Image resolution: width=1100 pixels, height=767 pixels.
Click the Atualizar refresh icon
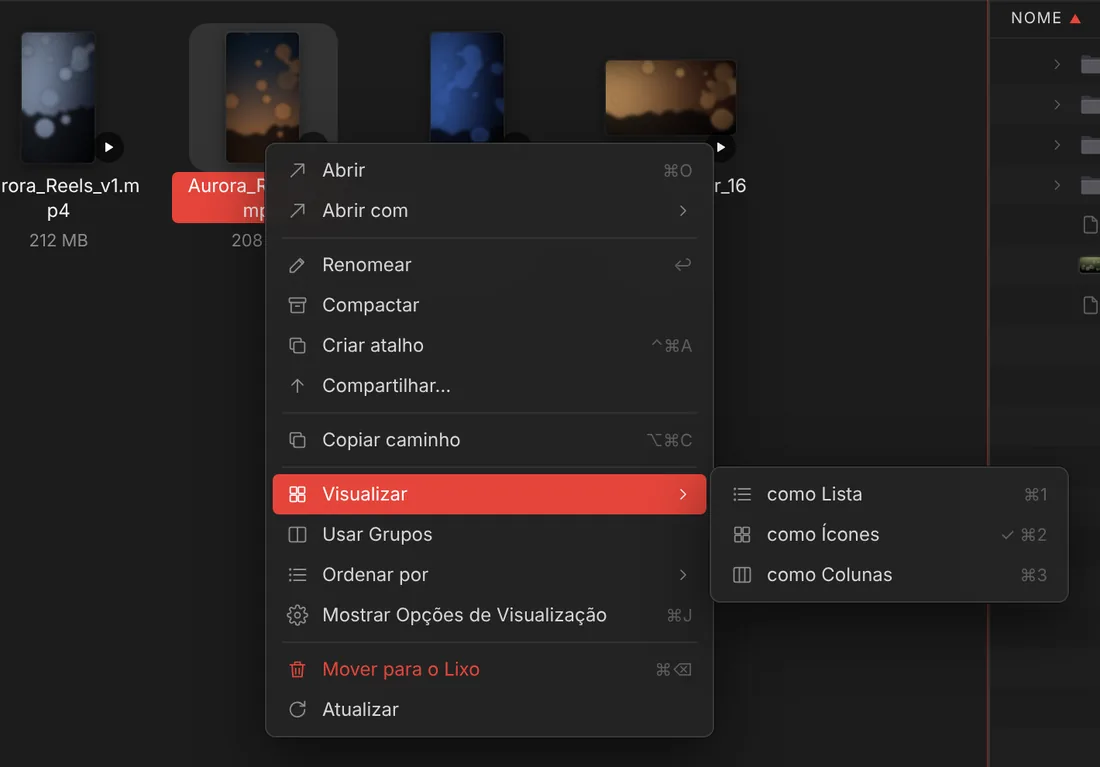pos(297,709)
